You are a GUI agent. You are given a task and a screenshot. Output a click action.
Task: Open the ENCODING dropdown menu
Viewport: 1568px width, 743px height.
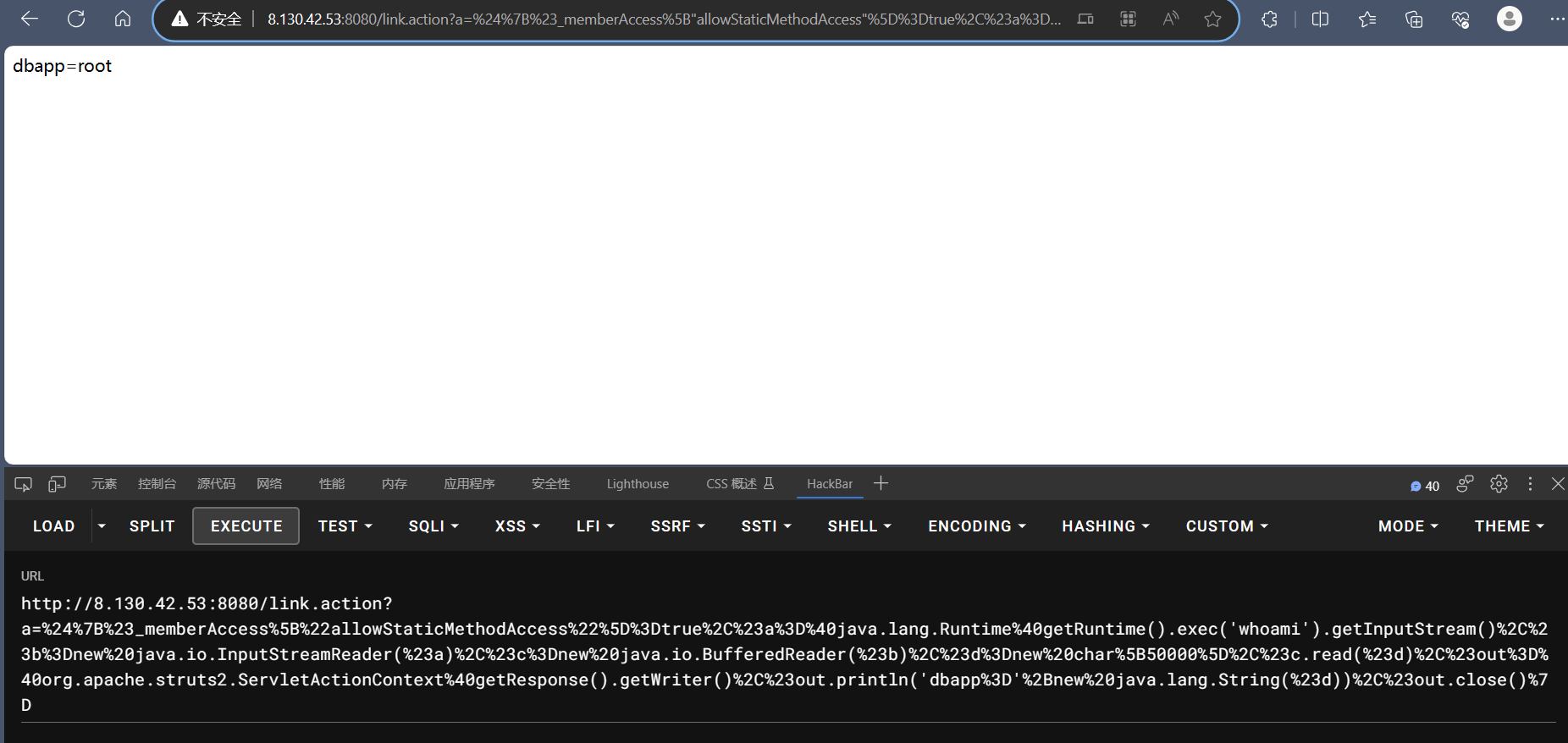point(977,526)
